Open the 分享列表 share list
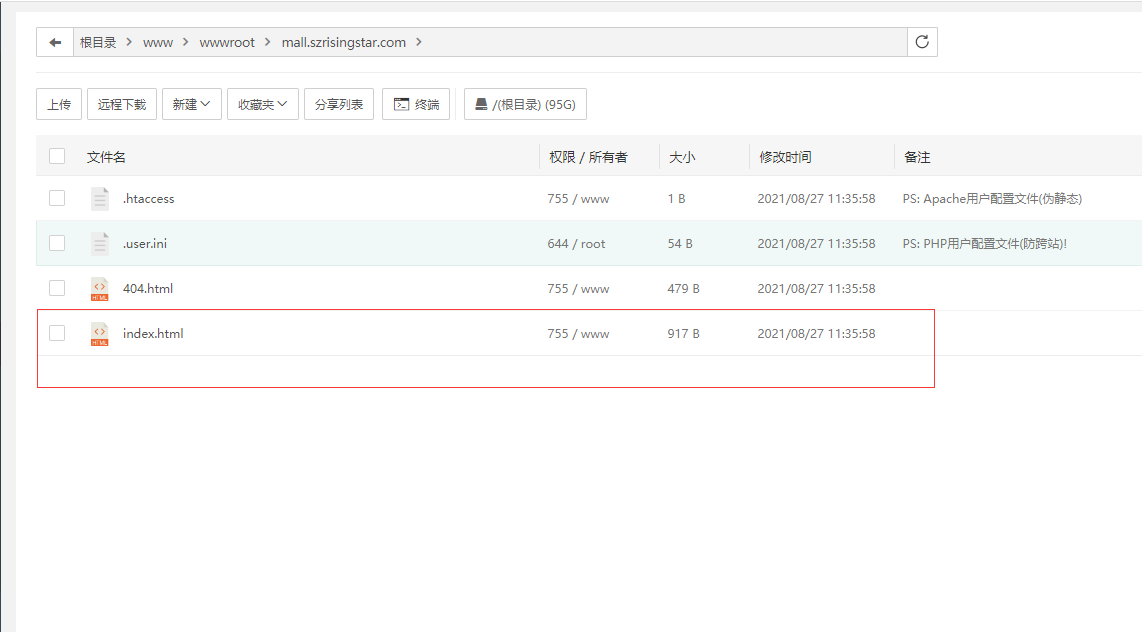The height and width of the screenshot is (632, 1142). coord(339,104)
